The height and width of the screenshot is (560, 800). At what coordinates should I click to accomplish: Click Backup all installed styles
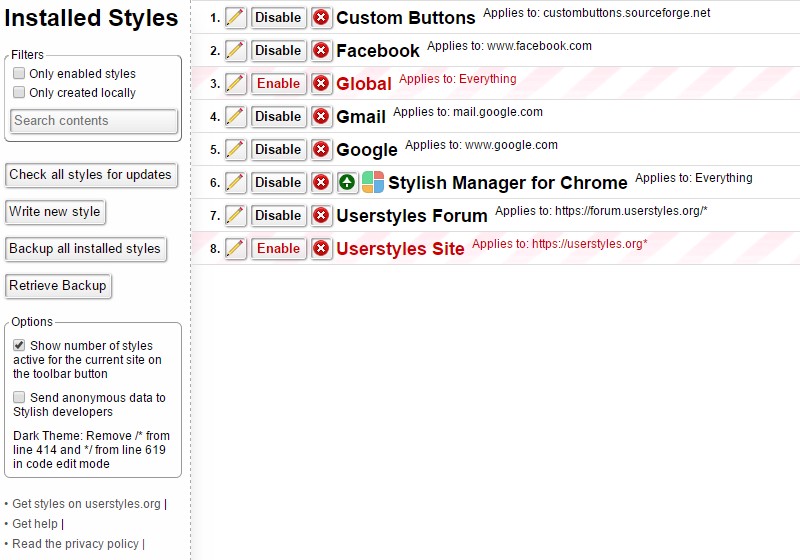[85, 249]
